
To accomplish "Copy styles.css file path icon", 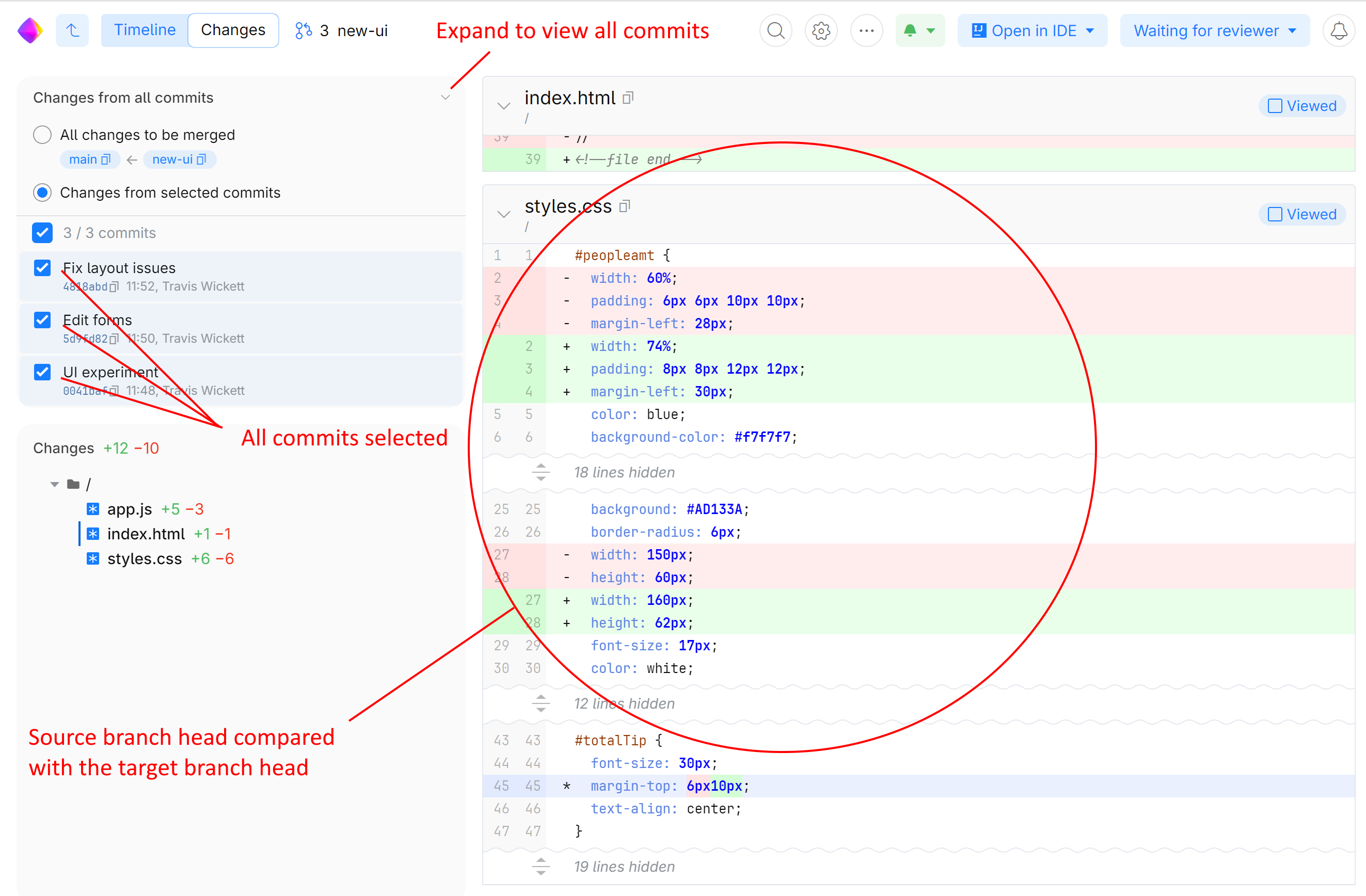I will [625, 206].
